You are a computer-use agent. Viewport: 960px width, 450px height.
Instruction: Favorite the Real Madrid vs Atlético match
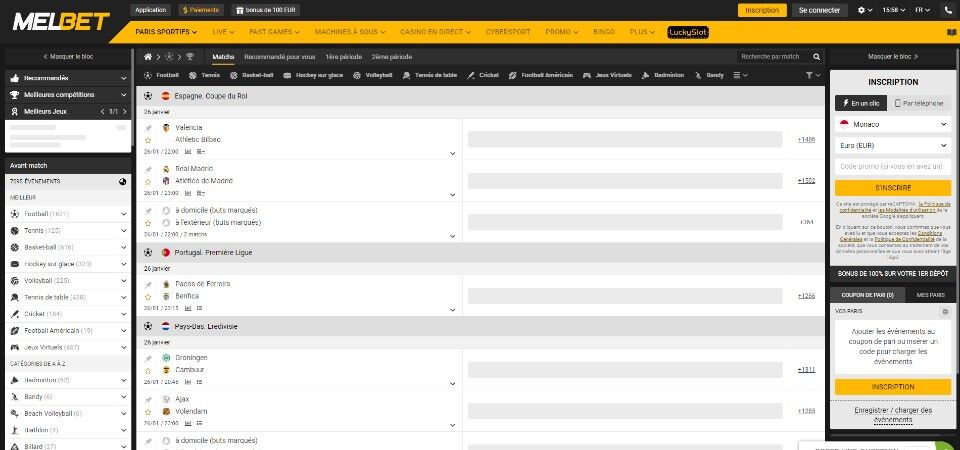[148, 182]
